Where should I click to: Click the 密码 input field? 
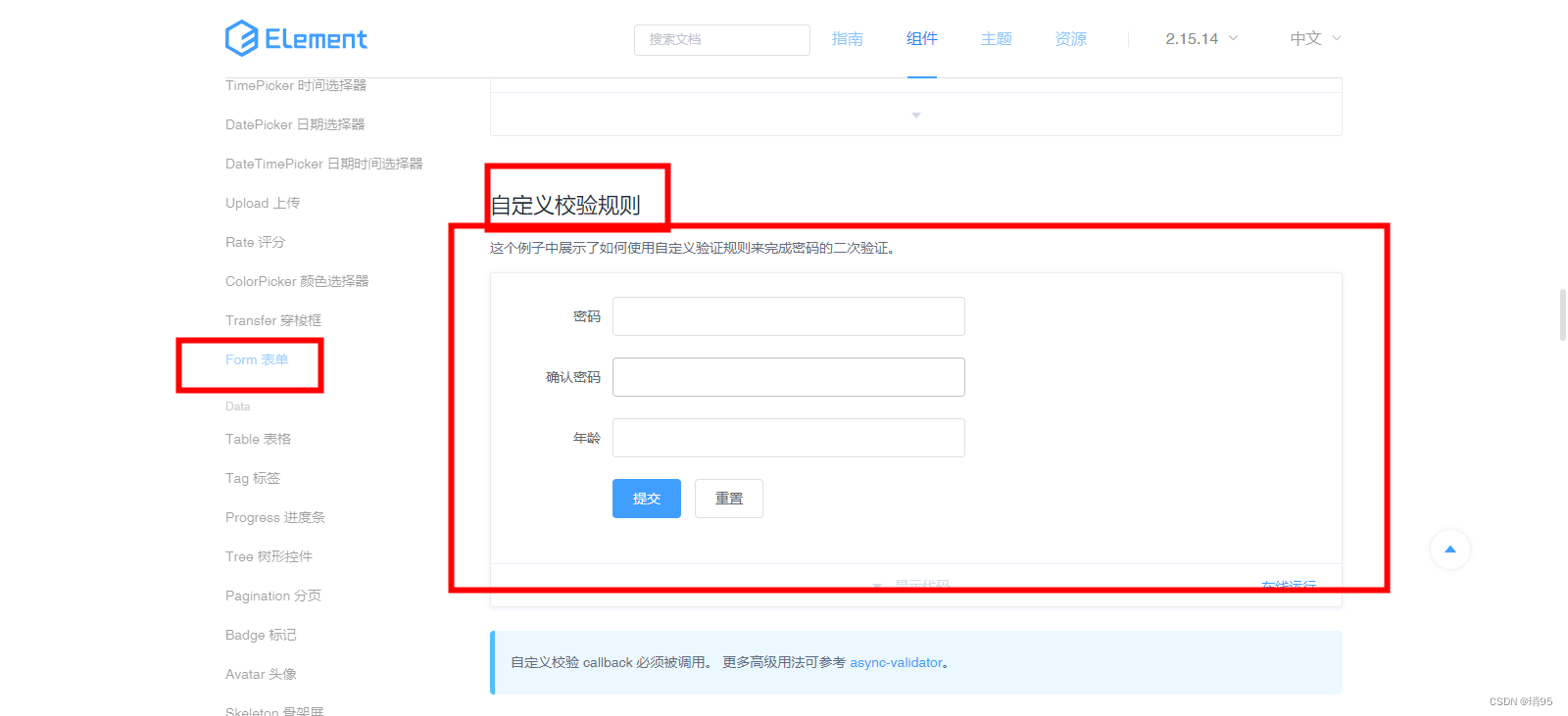click(x=789, y=316)
